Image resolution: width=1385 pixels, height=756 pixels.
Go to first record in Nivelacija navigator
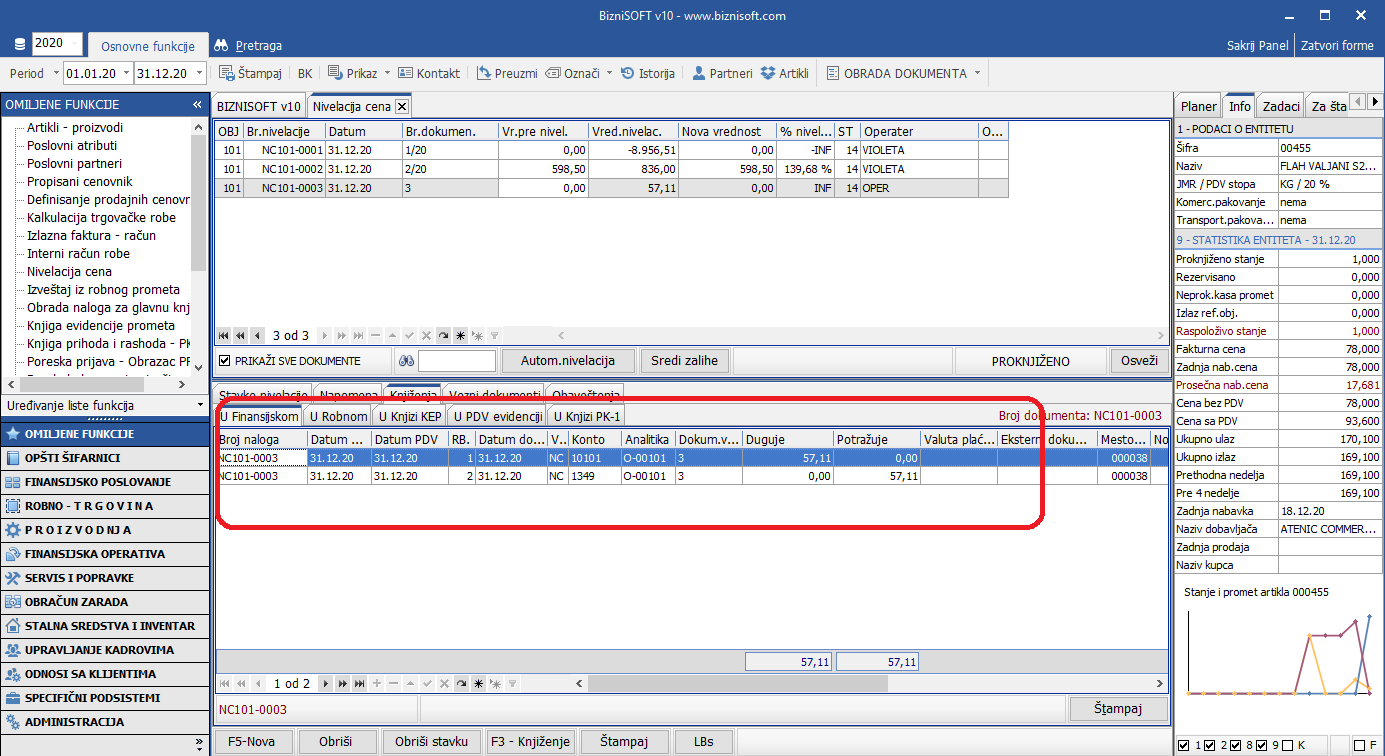point(224,336)
